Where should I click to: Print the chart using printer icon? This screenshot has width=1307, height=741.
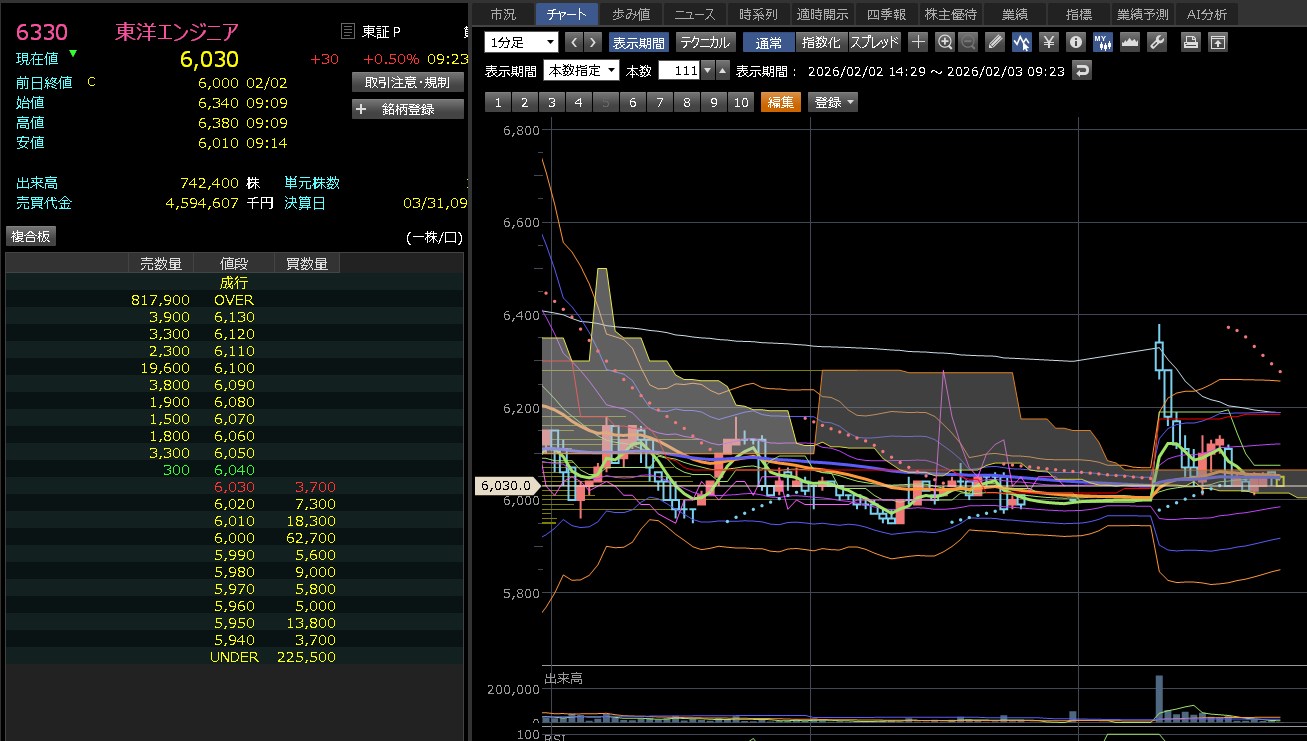coord(1190,42)
